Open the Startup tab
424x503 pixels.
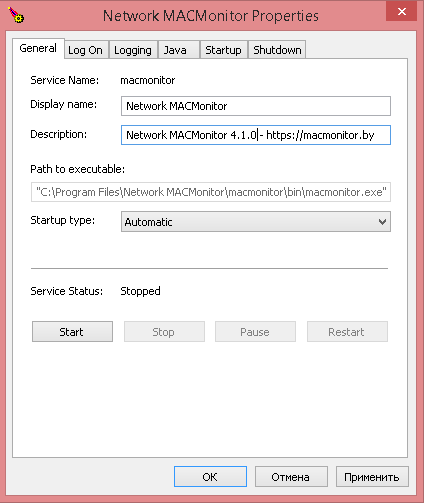pos(223,50)
